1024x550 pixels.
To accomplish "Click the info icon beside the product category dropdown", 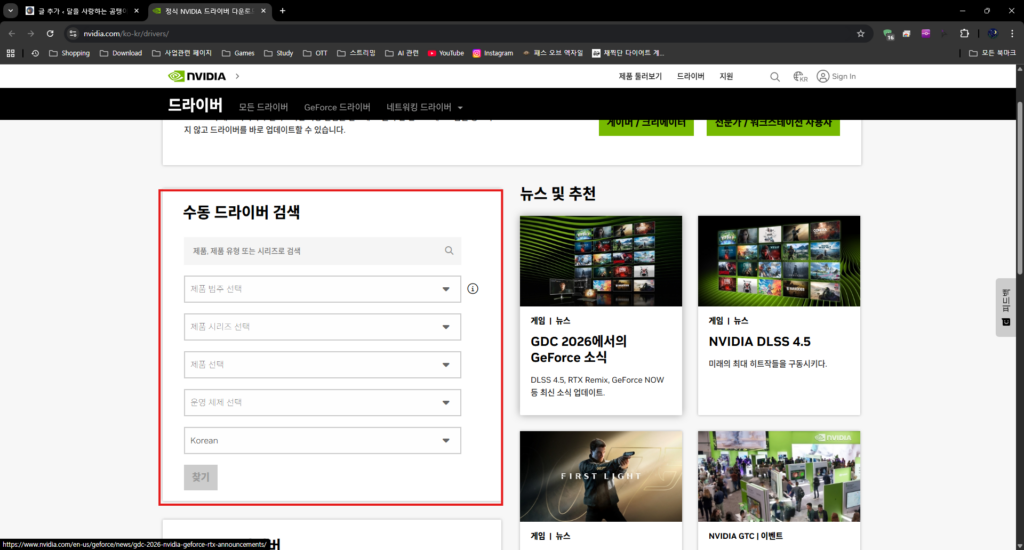I will pyautogui.click(x=473, y=289).
